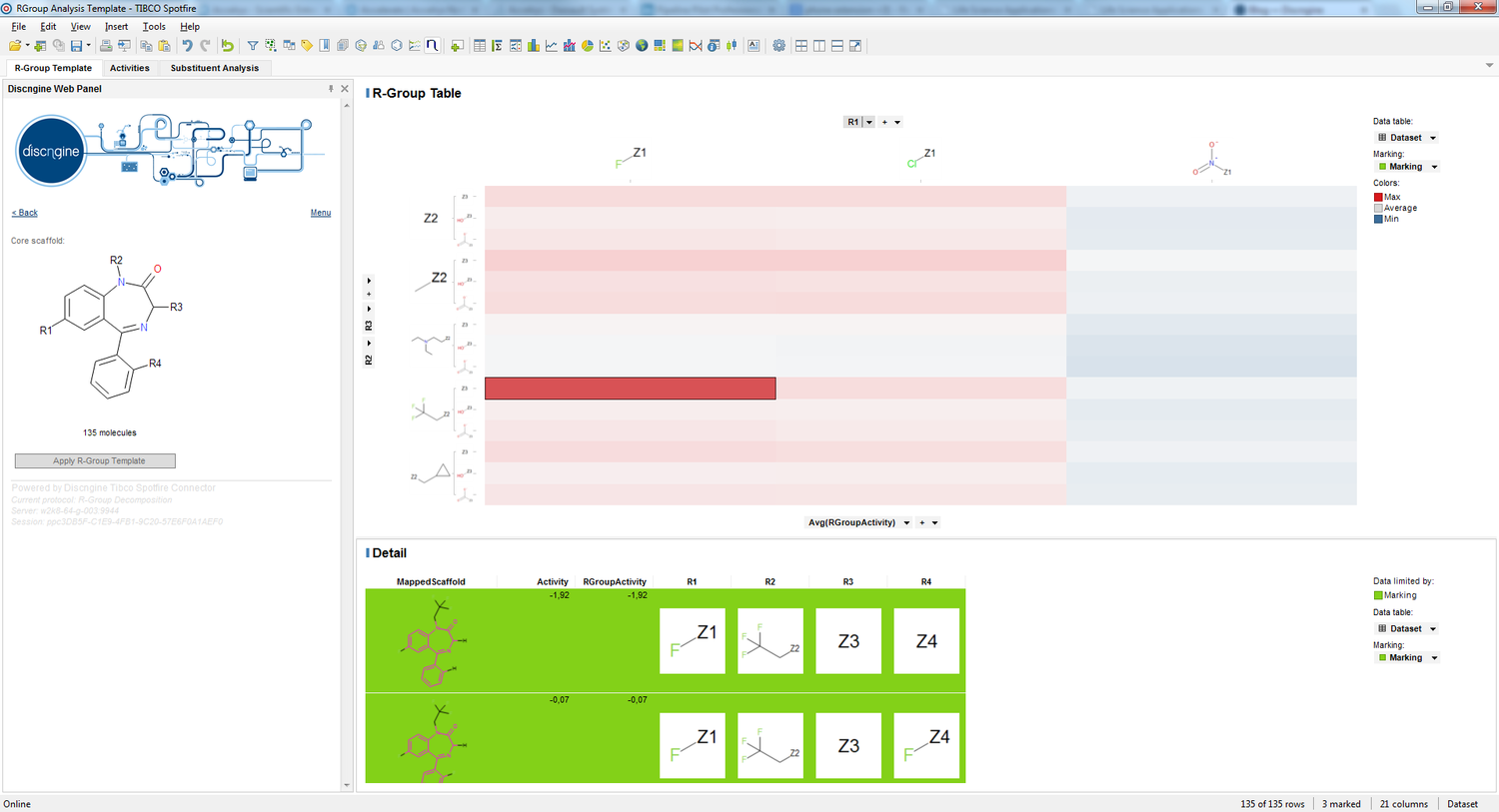Image resolution: width=1499 pixels, height=812 pixels.
Task: Insert a Pie Chart visualization
Action: click(x=588, y=46)
